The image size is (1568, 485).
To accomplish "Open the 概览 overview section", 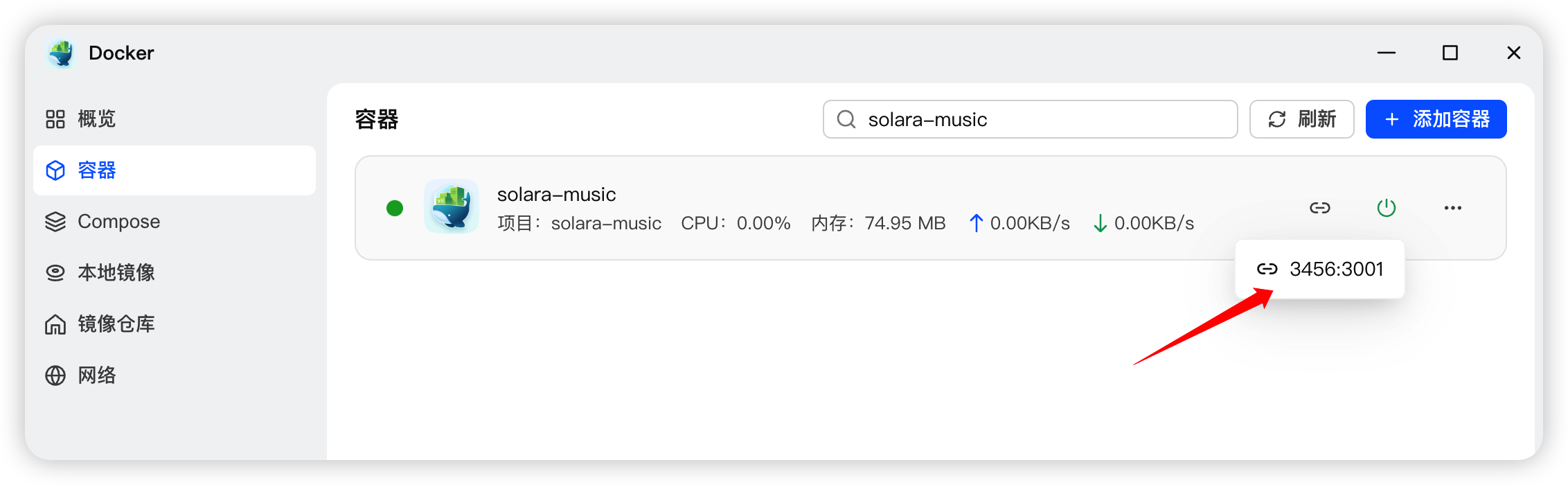I will (x=96, y=119).
